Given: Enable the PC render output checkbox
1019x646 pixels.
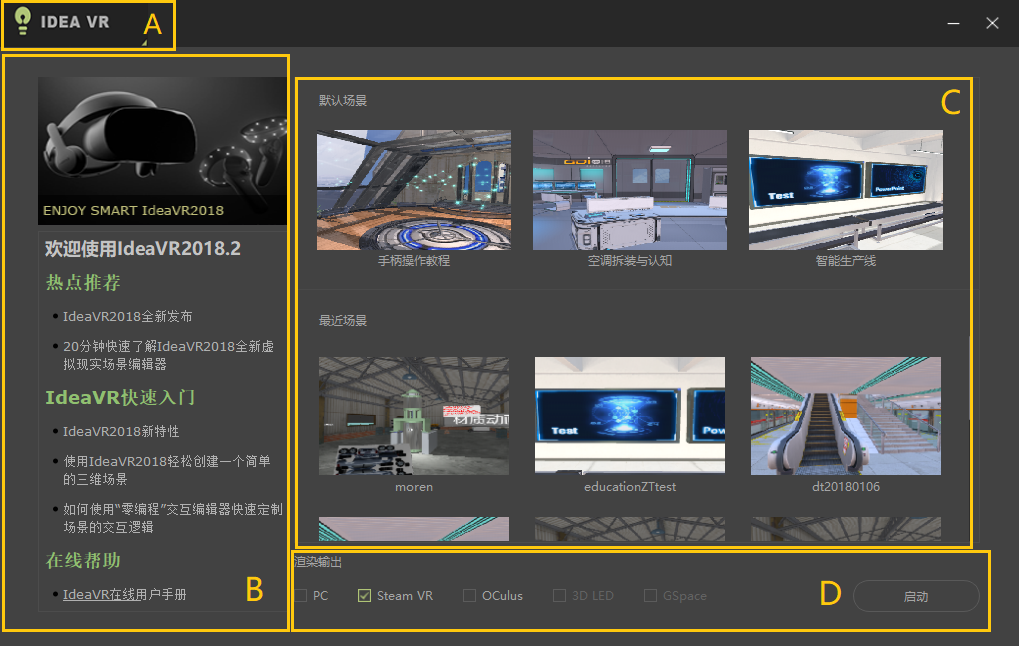Looking at the screenshot, I should 301,595.
